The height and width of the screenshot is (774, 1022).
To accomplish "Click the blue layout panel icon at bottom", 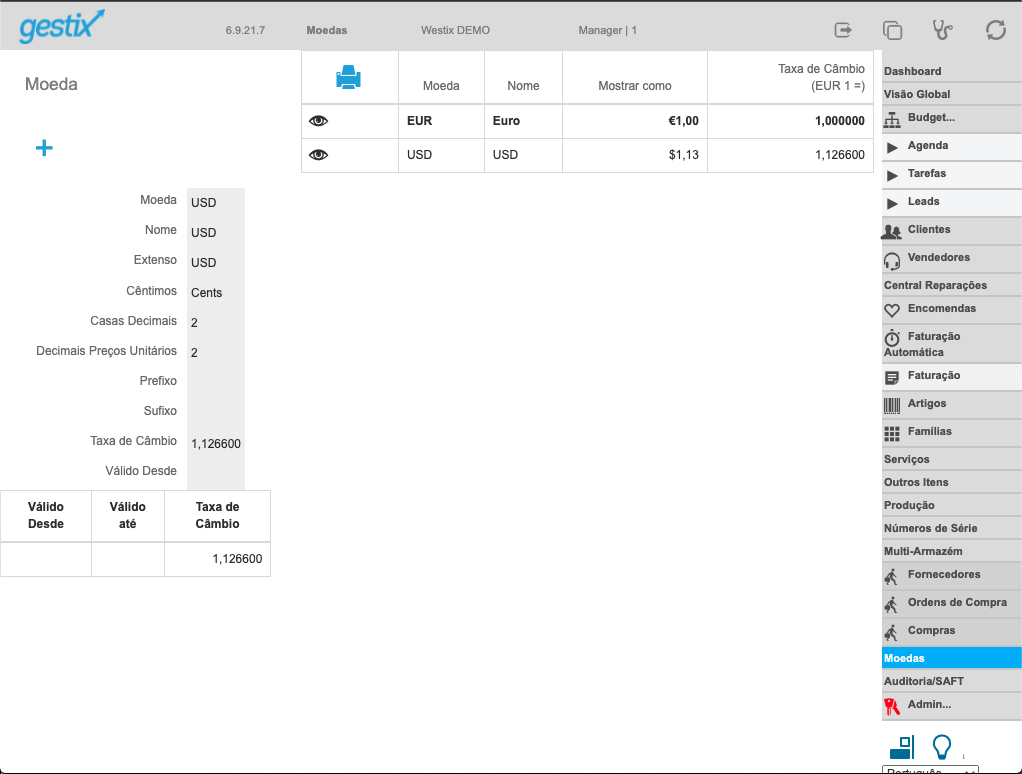I will click(902, 747).
